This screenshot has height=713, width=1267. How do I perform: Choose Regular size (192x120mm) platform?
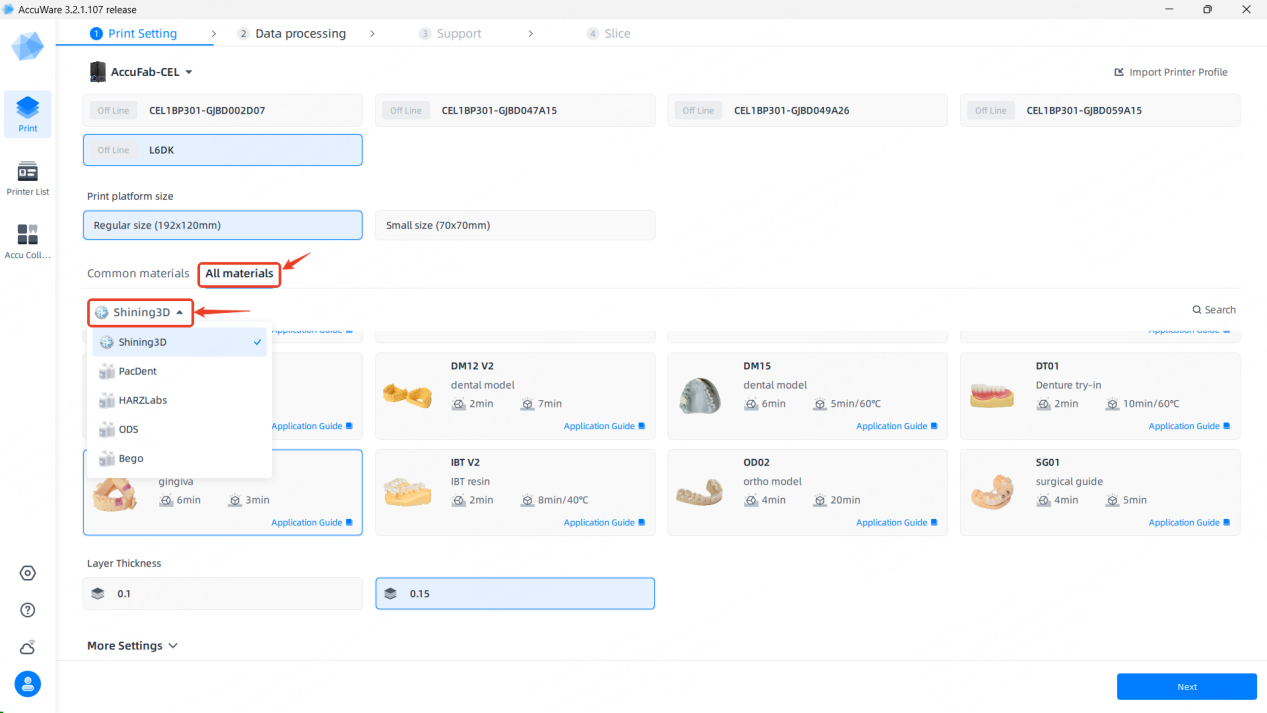(223, 225)
